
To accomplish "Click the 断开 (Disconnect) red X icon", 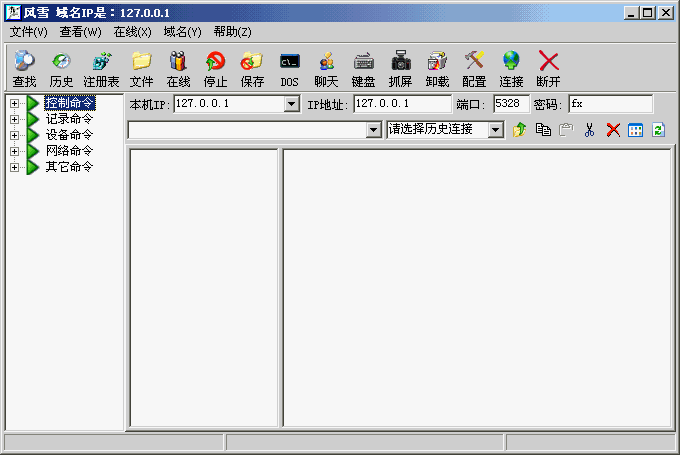I will tap(548, 68).
